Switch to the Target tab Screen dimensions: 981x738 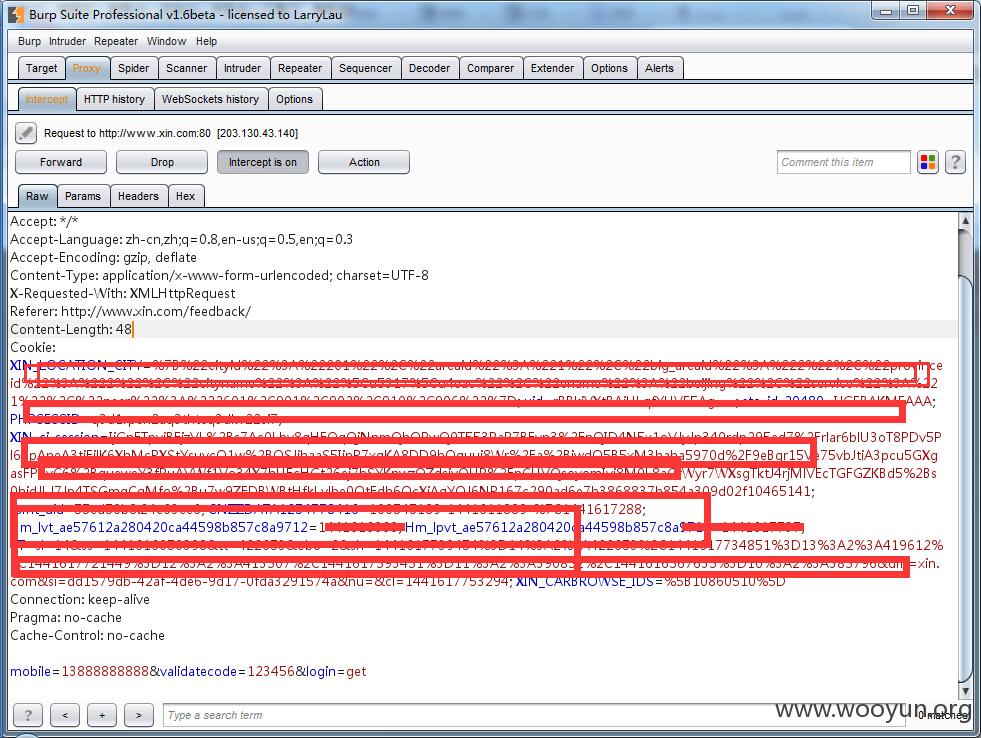tap(41, 68)
